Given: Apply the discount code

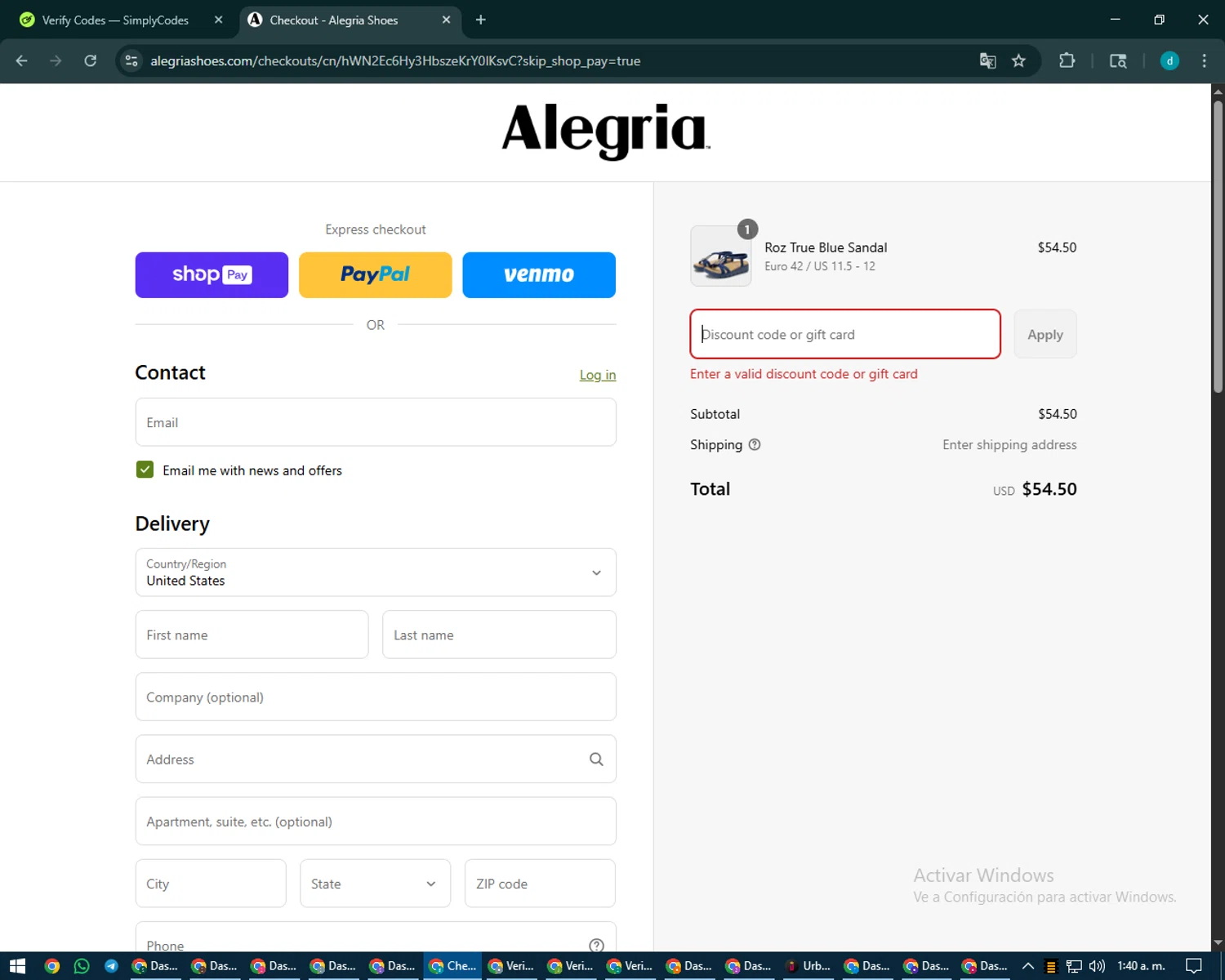Looking at the screenshot, I should coord(1045,334).
